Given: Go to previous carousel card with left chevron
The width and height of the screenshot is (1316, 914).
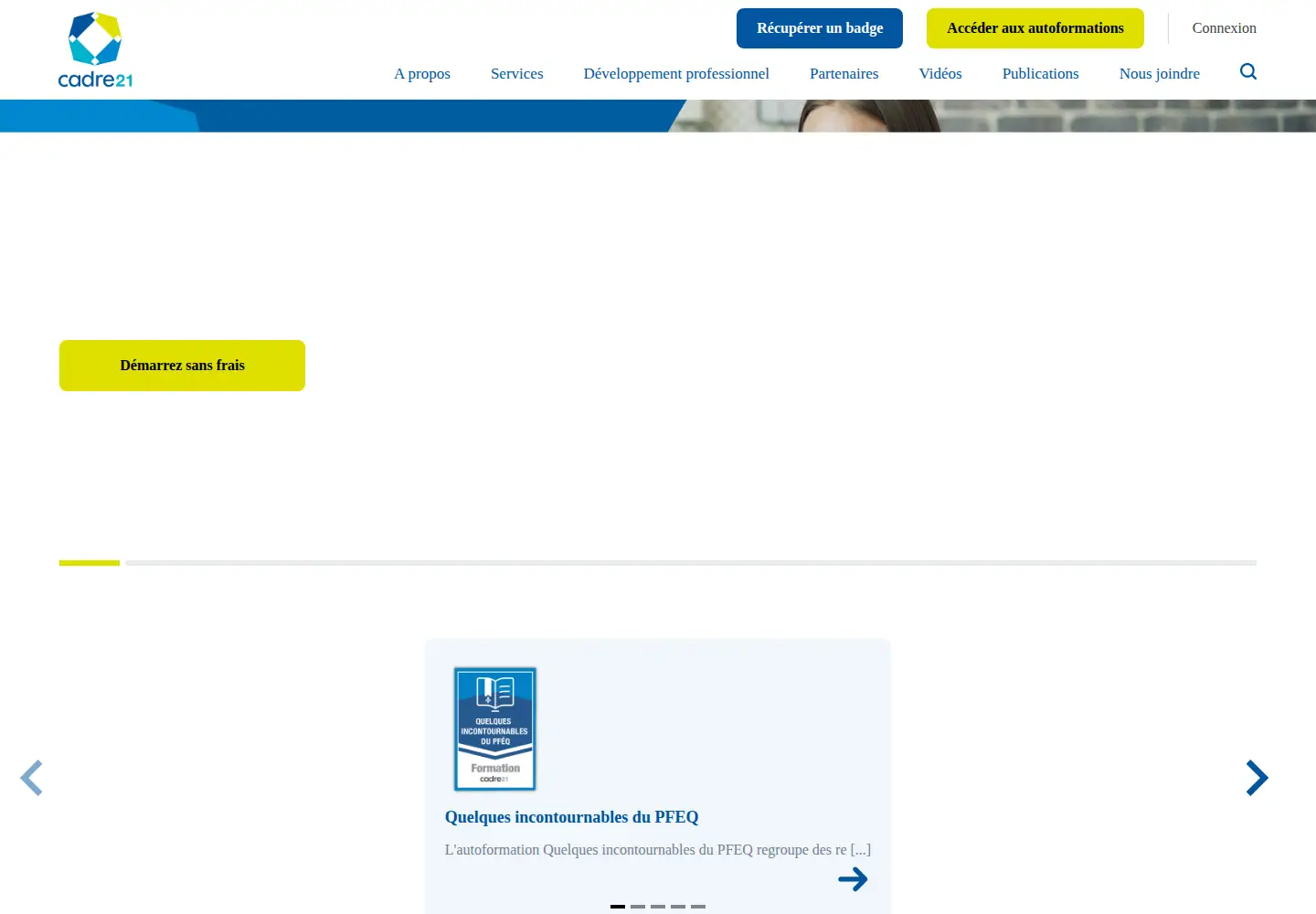Looking at the screenshot, I should (32, 778).
